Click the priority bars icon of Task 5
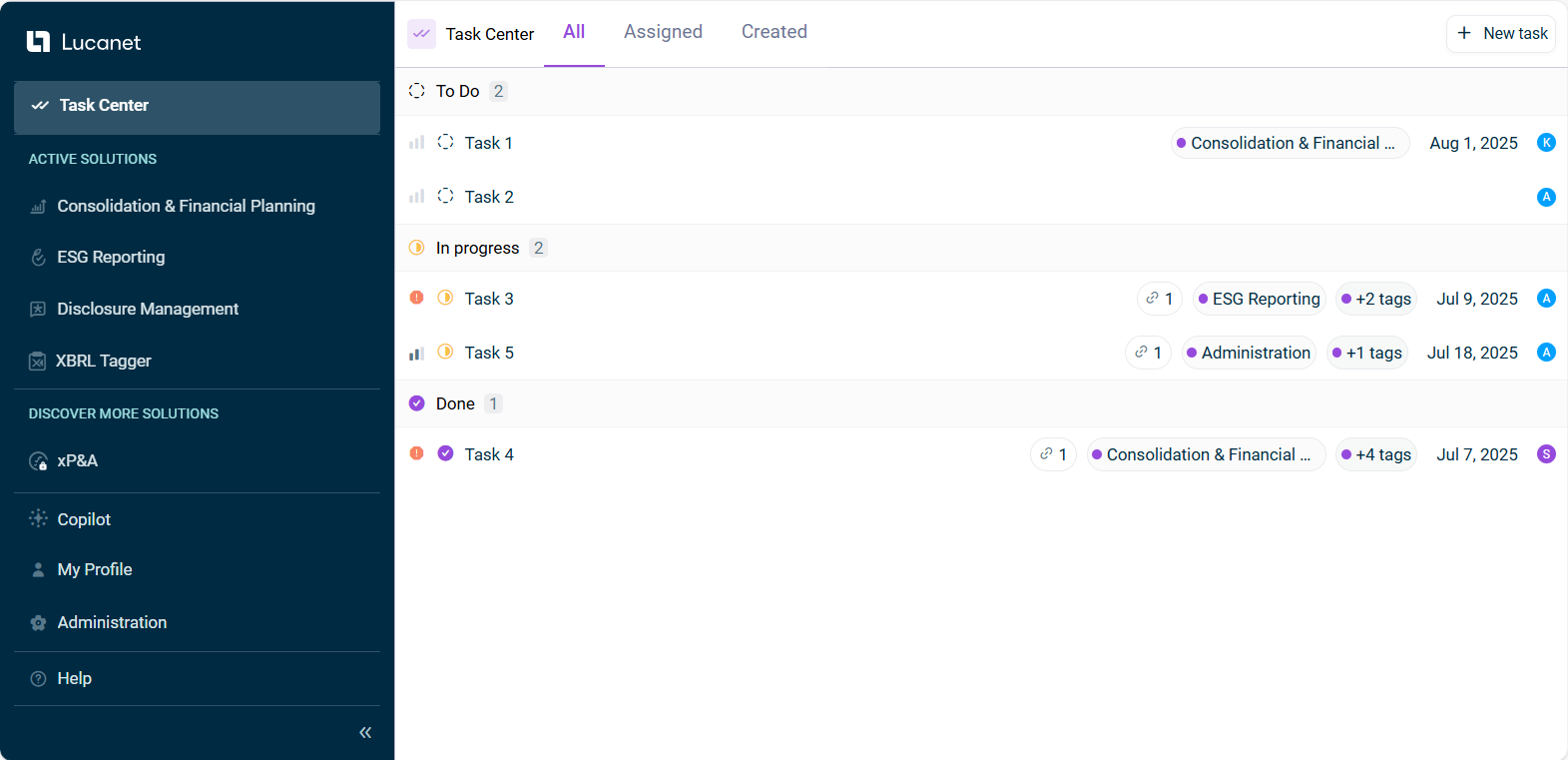The image size is (1568, 760). [x=417, y=353]
